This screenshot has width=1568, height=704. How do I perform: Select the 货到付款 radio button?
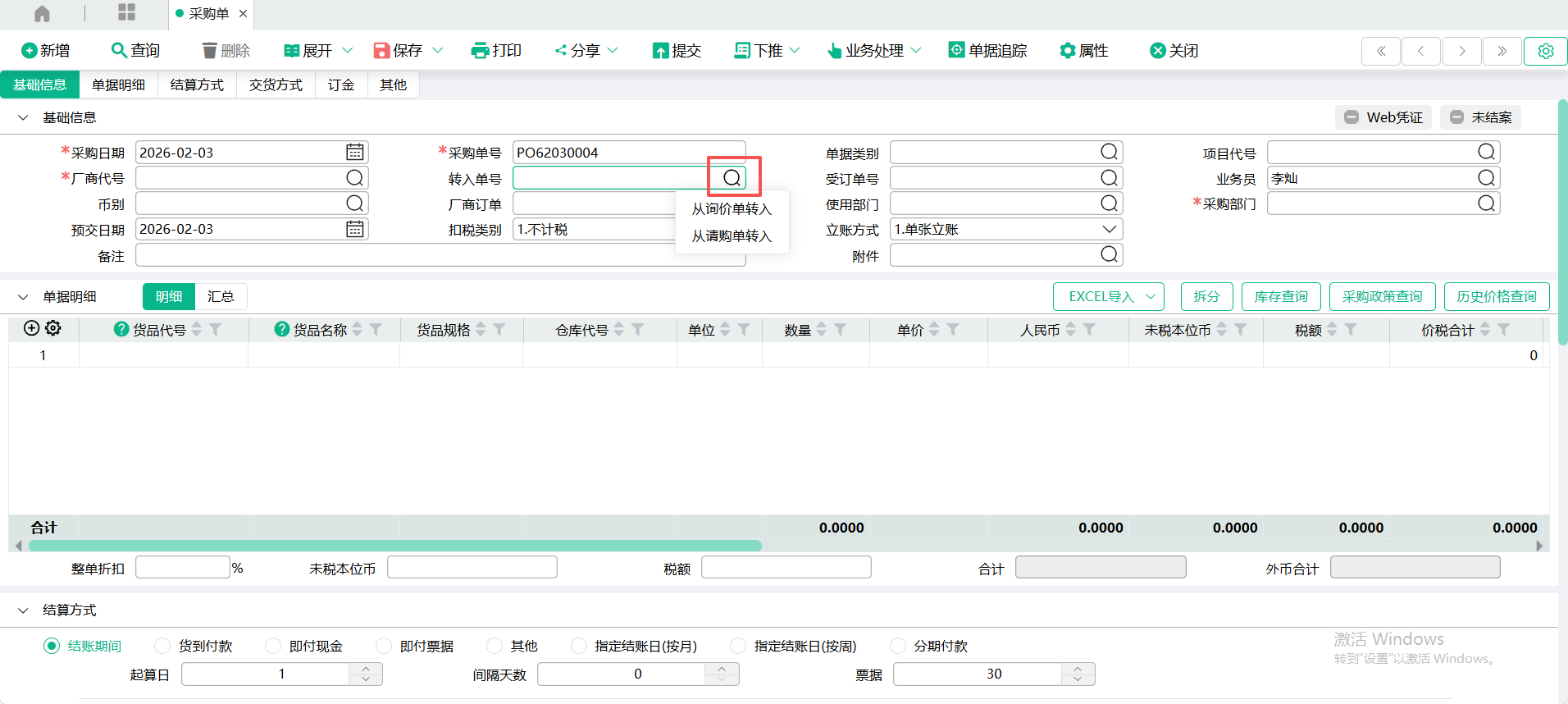tap(162, 646)
